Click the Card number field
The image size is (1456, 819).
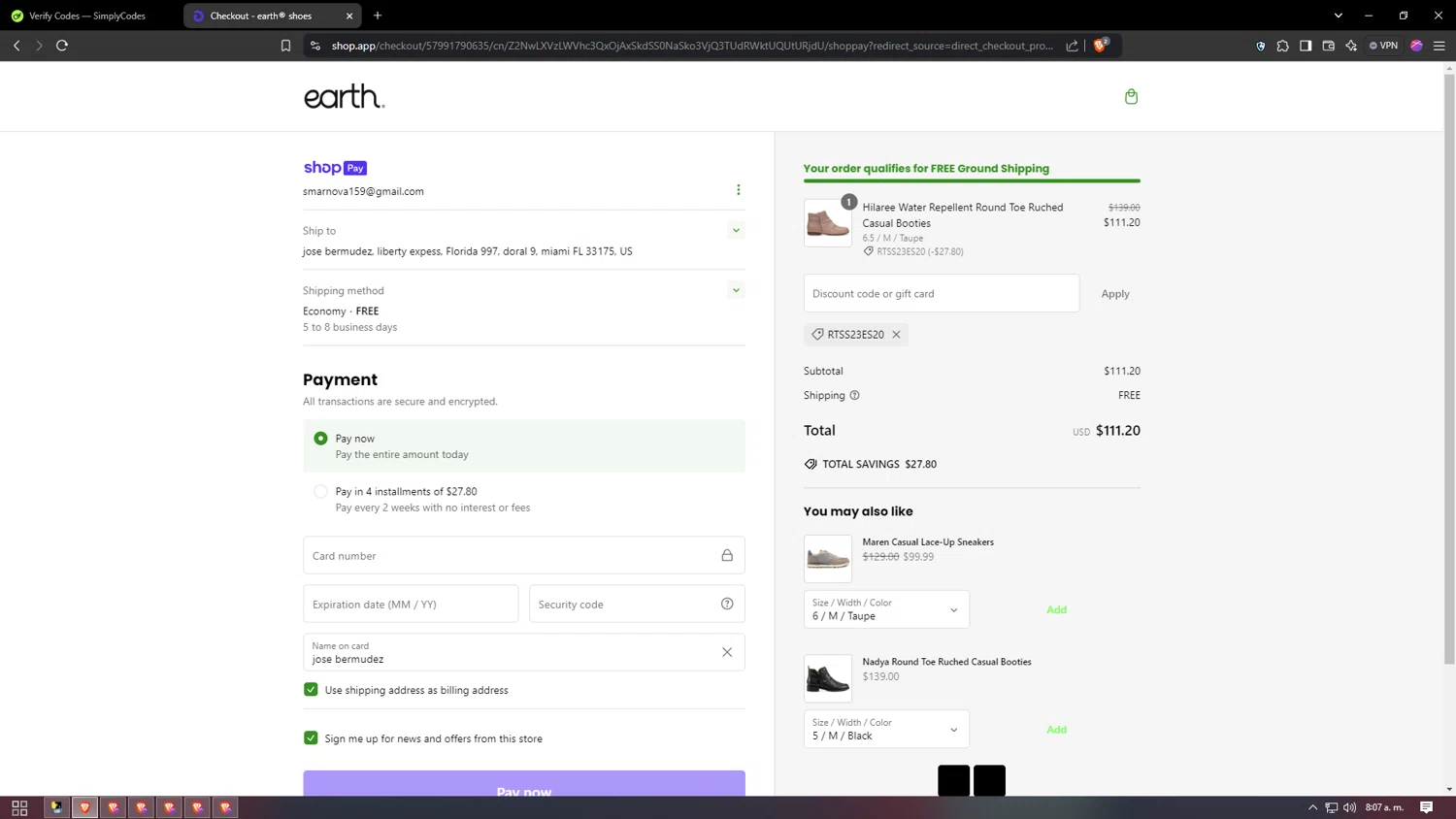pyautogui.click(x=524, y=555)
